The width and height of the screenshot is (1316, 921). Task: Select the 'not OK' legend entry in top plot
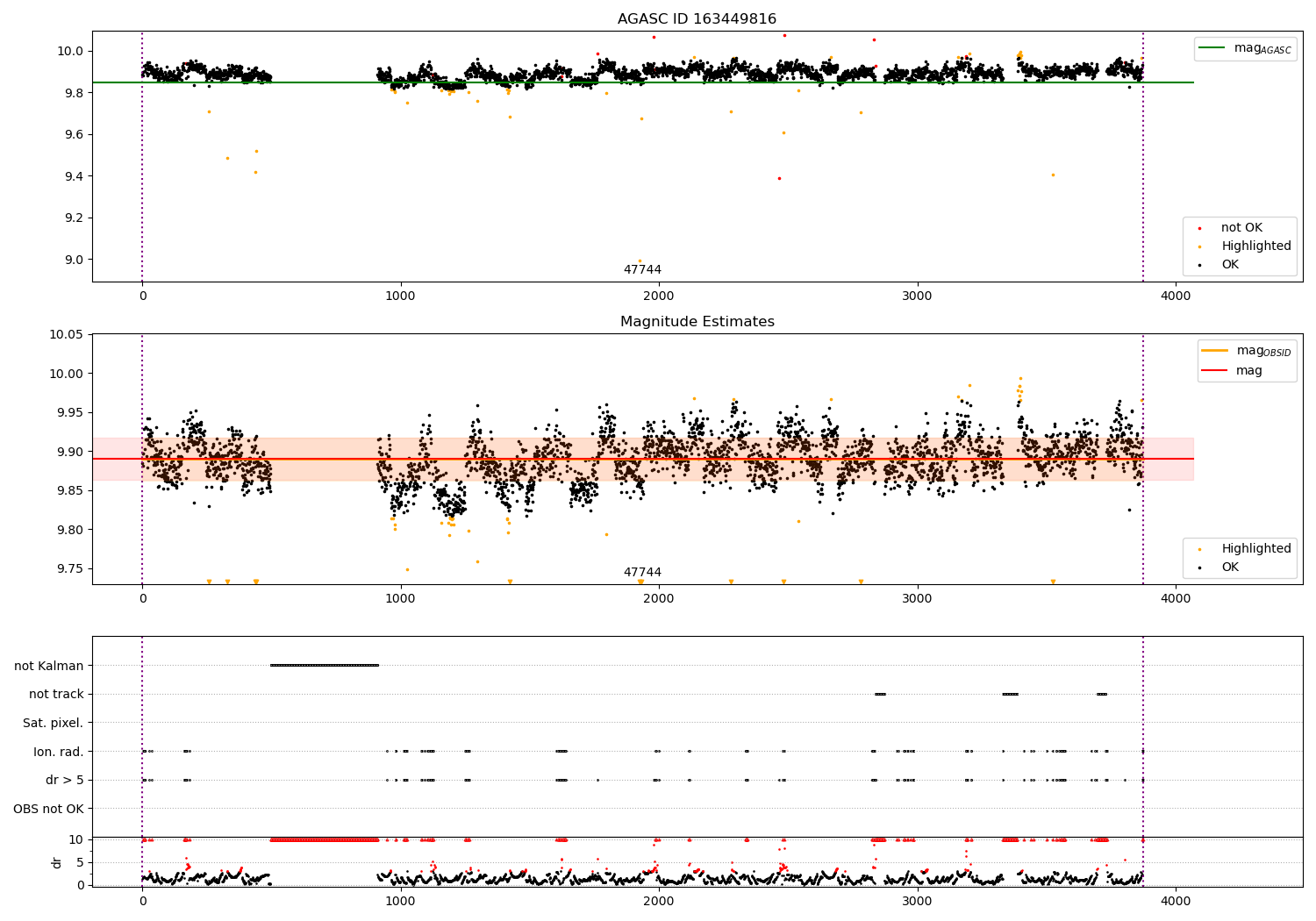point(1241,228)
